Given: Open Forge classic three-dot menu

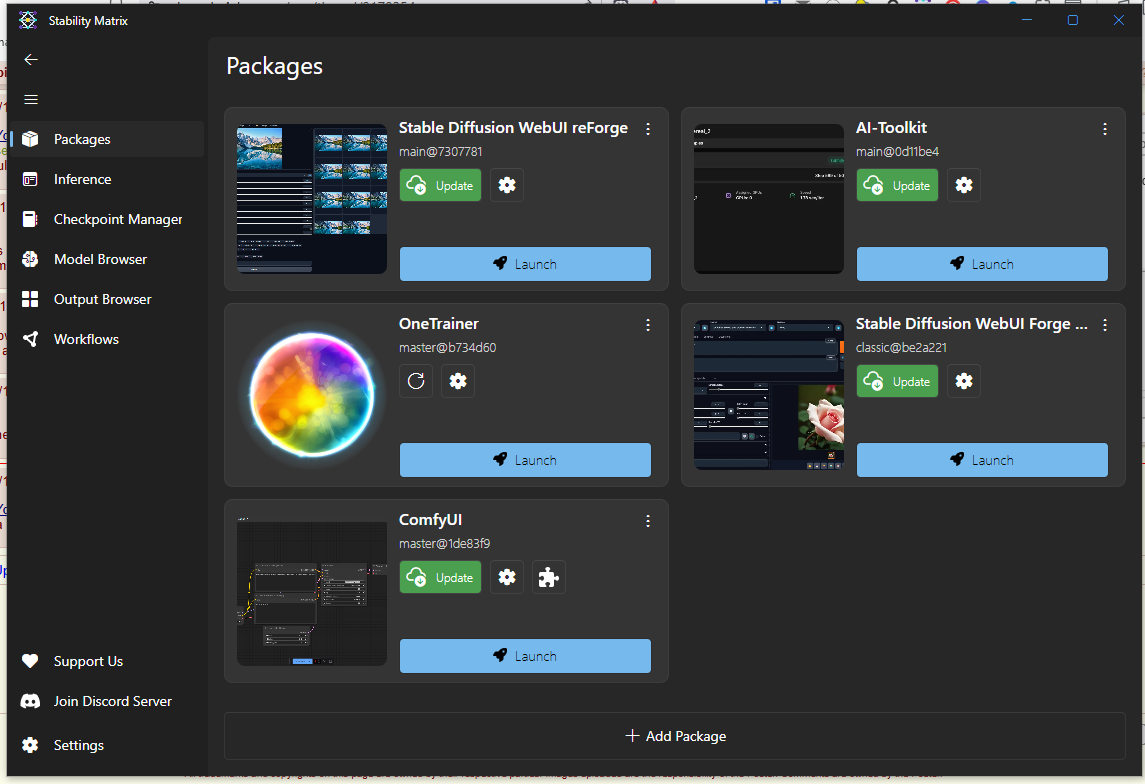Looking at the screenshot, I should coord(1105,325).
